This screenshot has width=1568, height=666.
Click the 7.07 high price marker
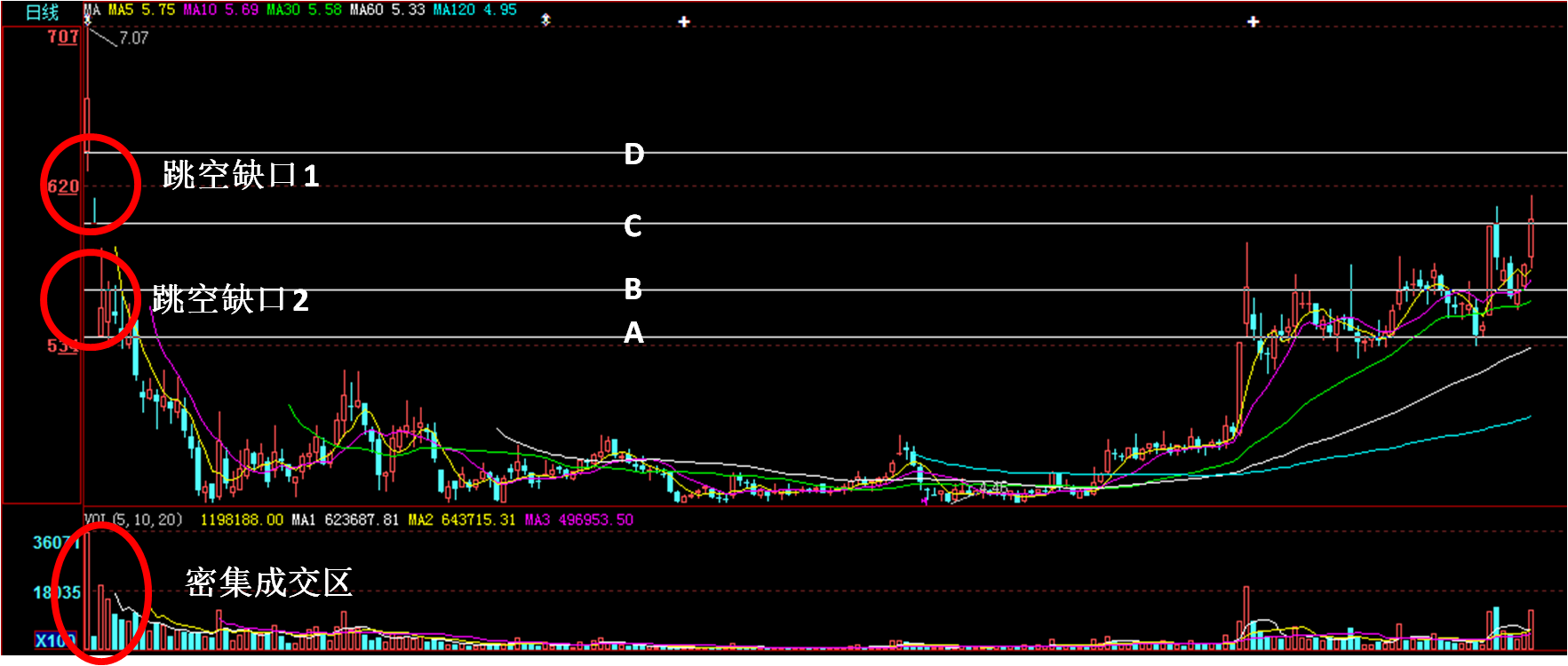(133, 38)
